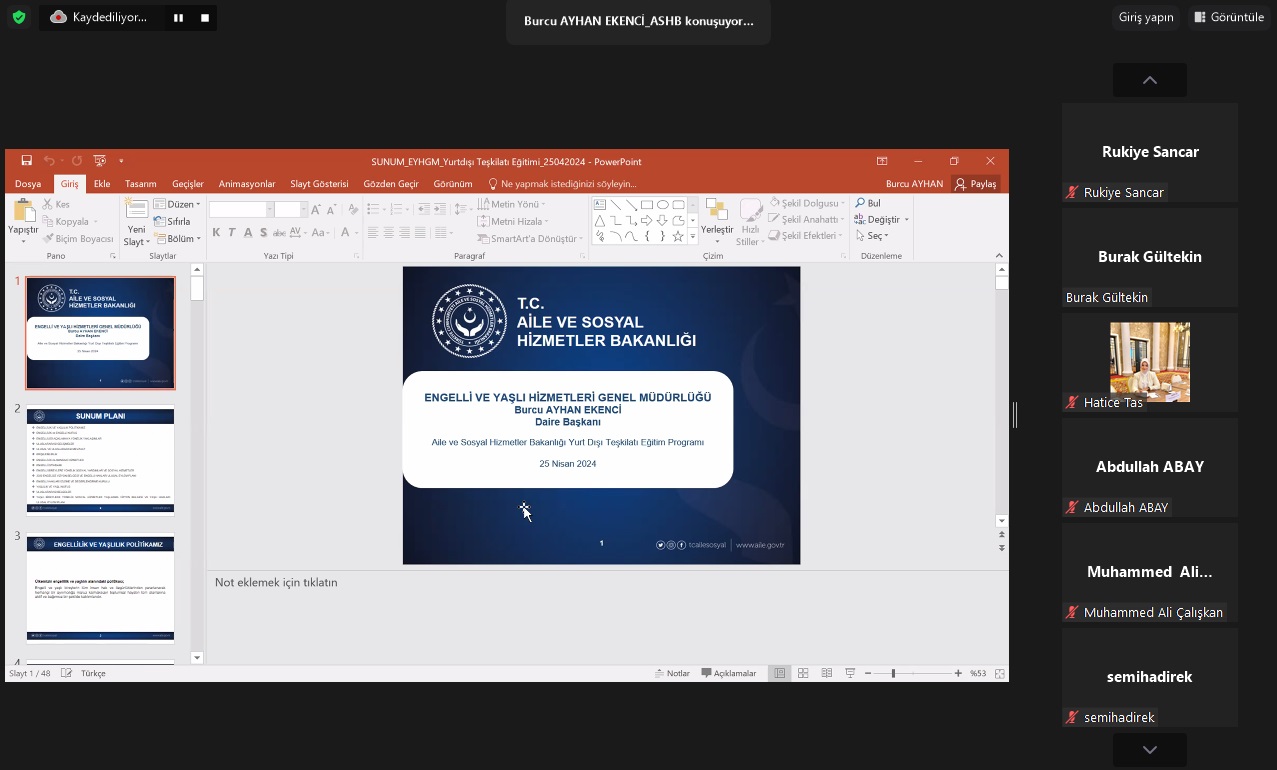This screenshot has height=770, width=1277.
Task: Switch to slide sorter view in status bar
Action: pos(803,674)
